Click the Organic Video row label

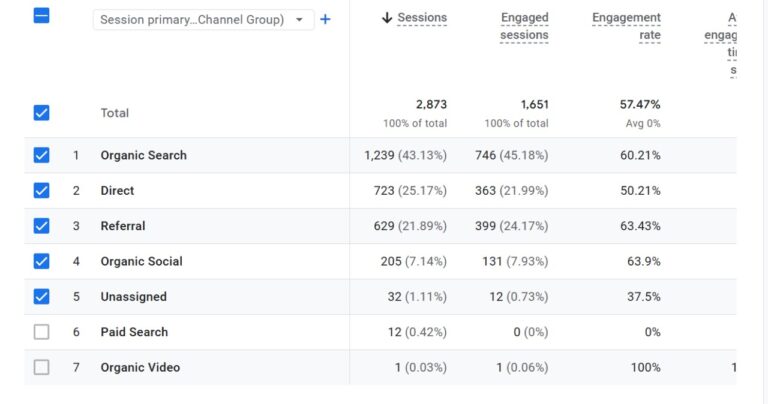click(x=140, y=367)
